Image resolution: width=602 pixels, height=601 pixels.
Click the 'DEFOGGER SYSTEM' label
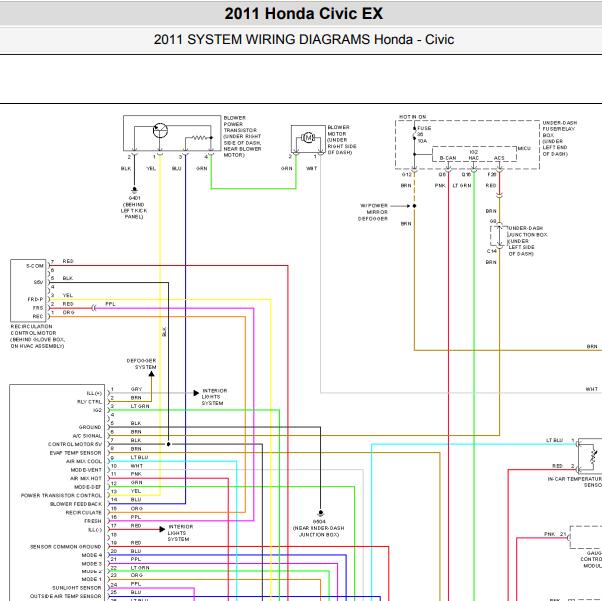tap(141, 364)
